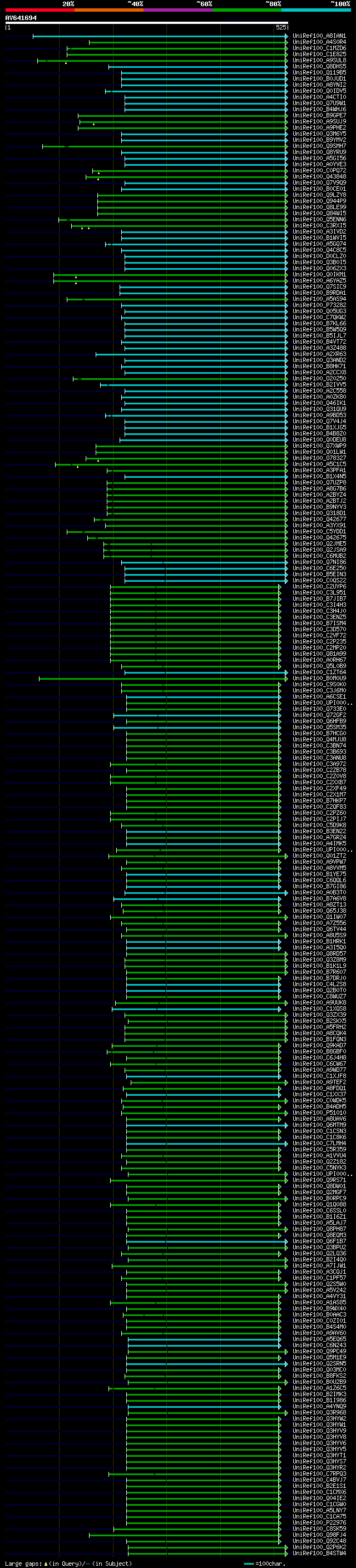This screenshot has height=1568, width=356.
Task: Select the UniRef100_C1E825 label
Action: pyautogui.click(x=319, y=54)
